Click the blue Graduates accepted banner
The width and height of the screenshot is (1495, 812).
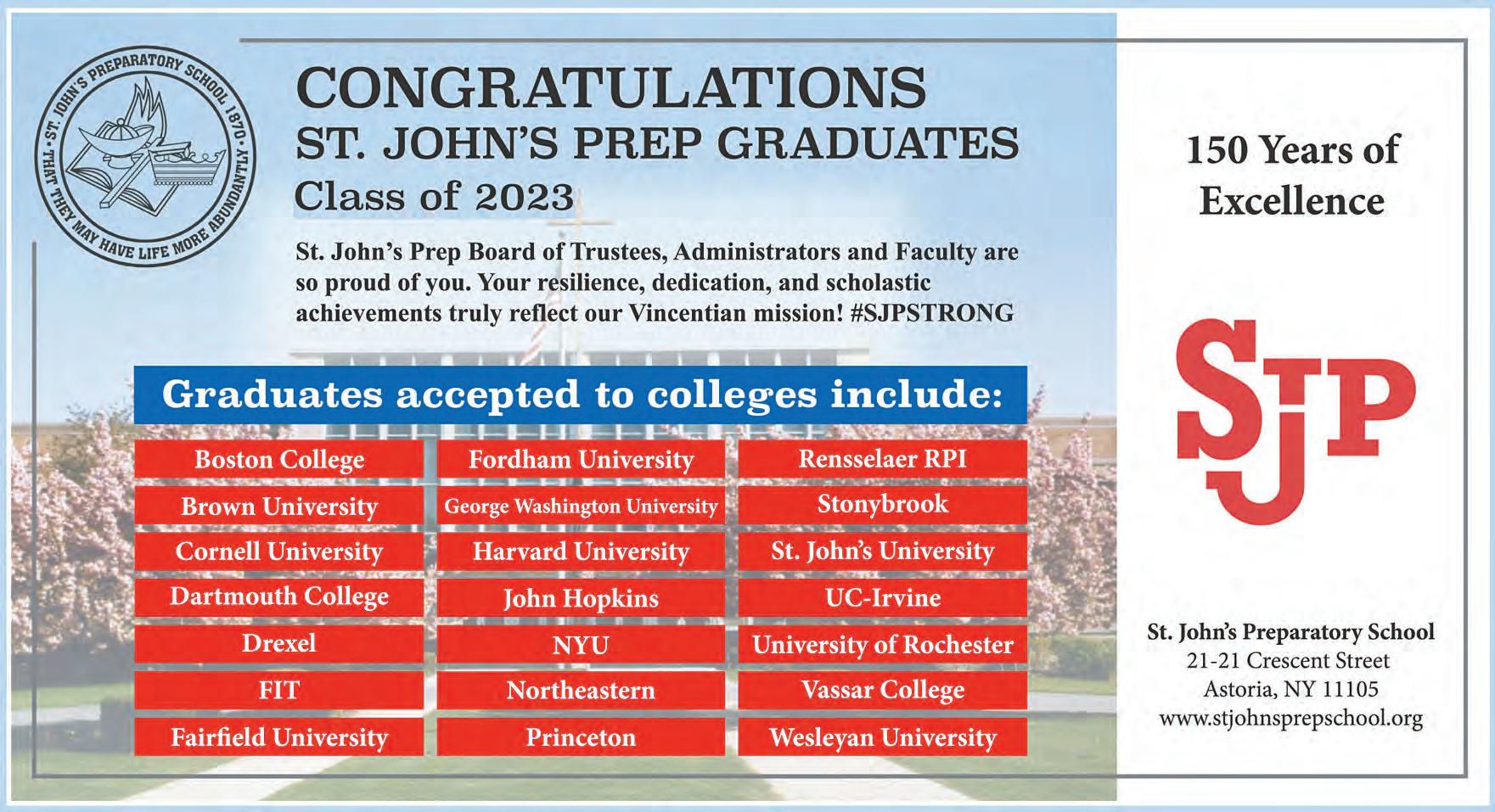[x=581, y=395]
